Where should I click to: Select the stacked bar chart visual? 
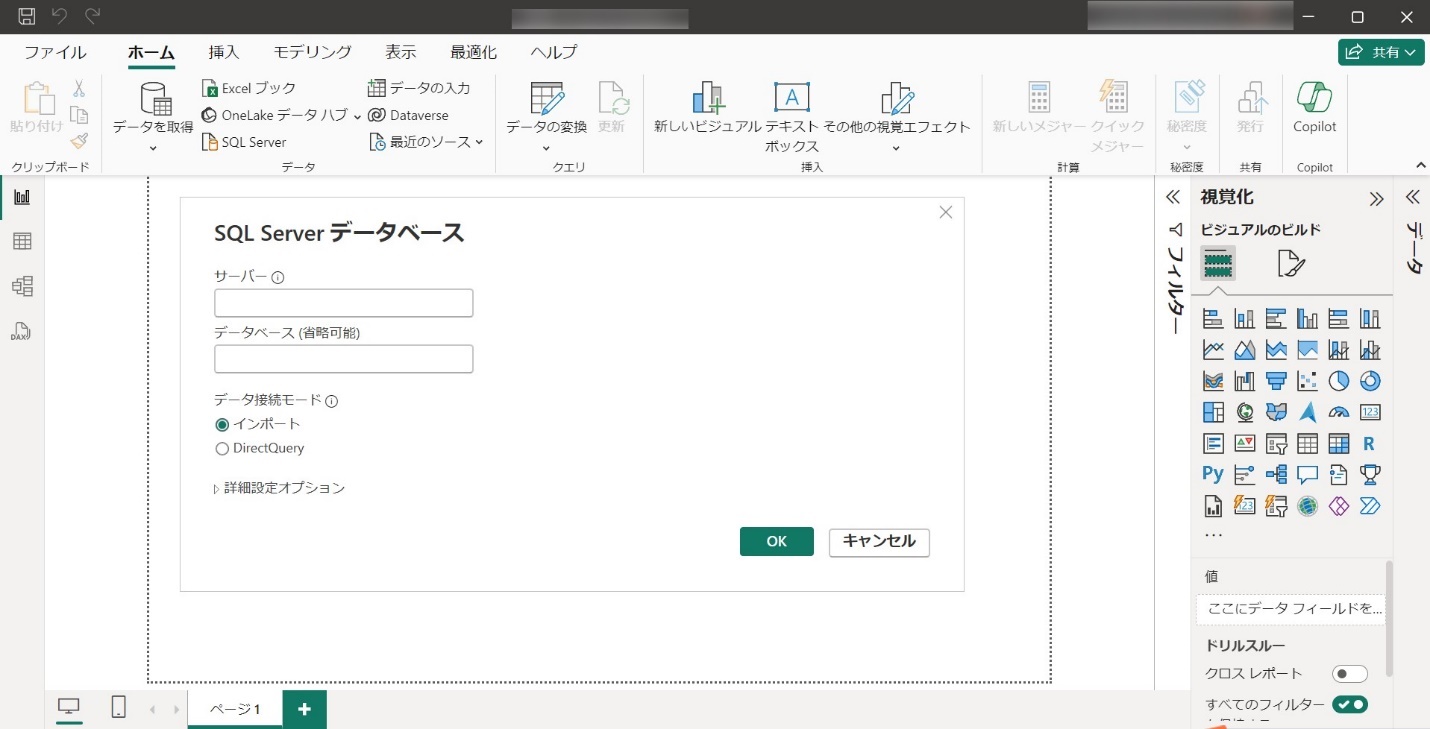click(x=1213, y=319)
